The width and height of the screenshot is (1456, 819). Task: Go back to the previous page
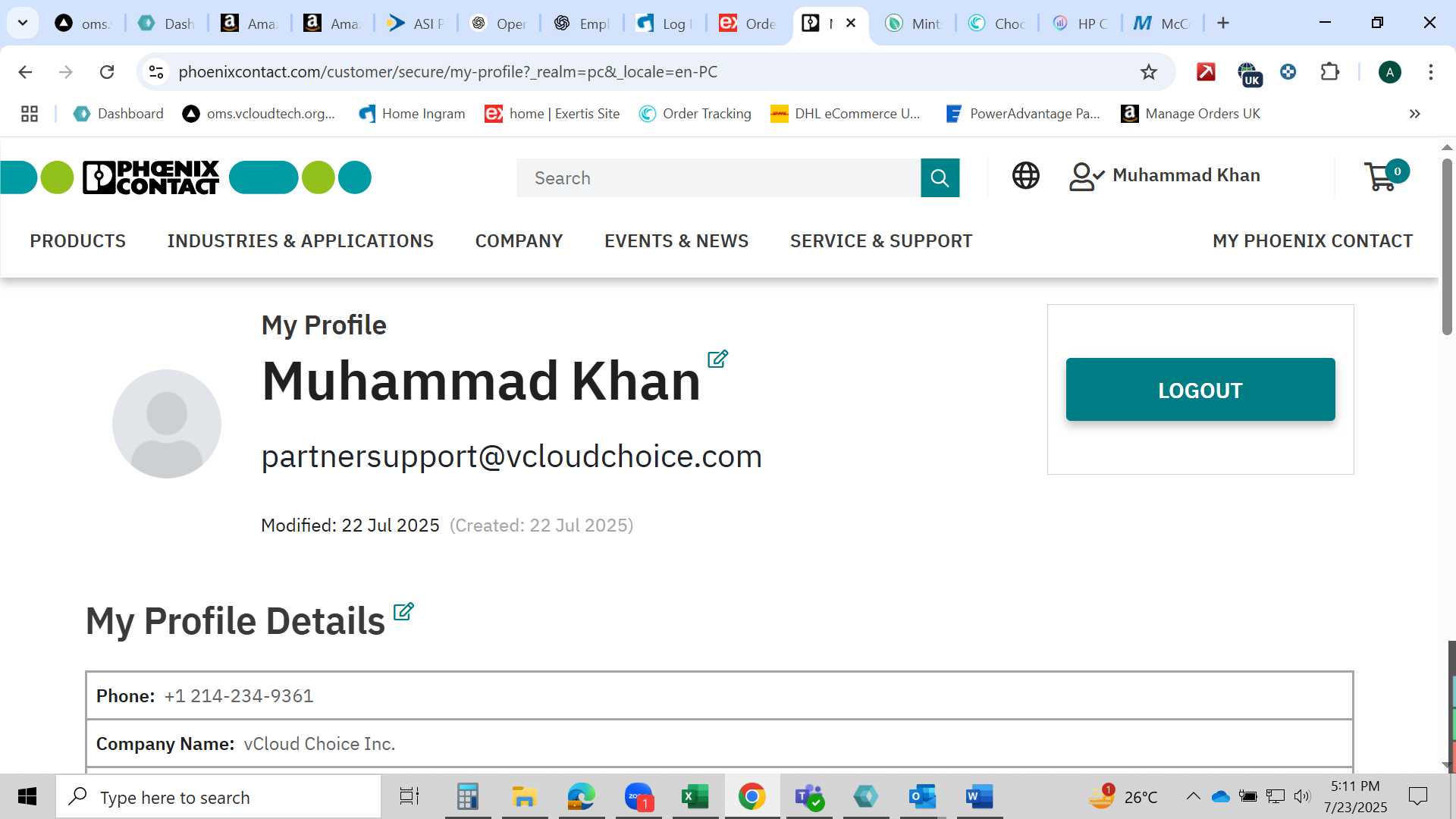click(x=25, y=72)
